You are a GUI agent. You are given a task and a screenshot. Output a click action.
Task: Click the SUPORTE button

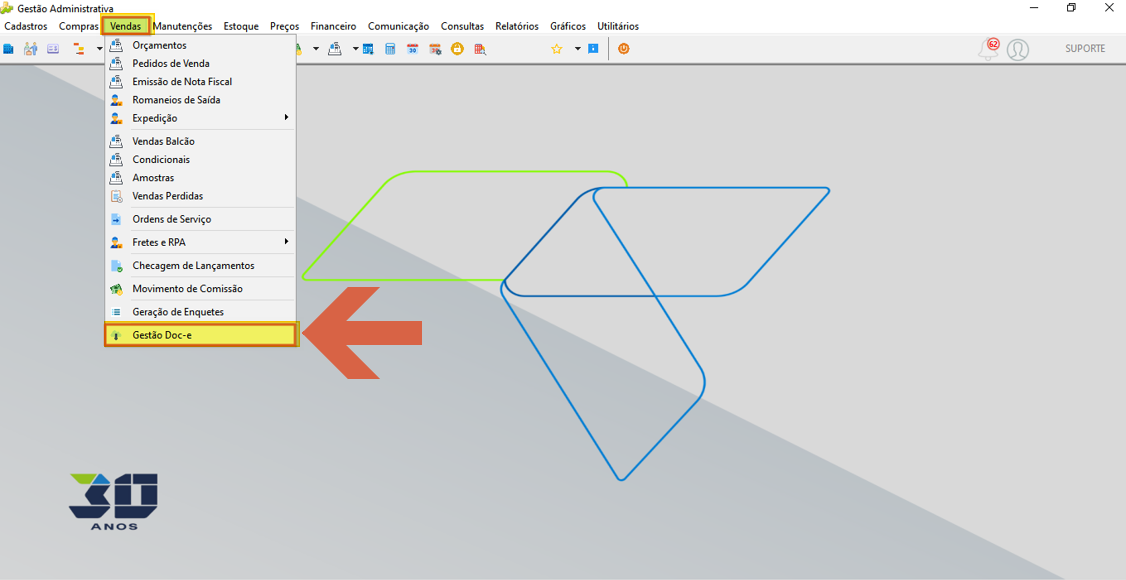(1085, 49)
